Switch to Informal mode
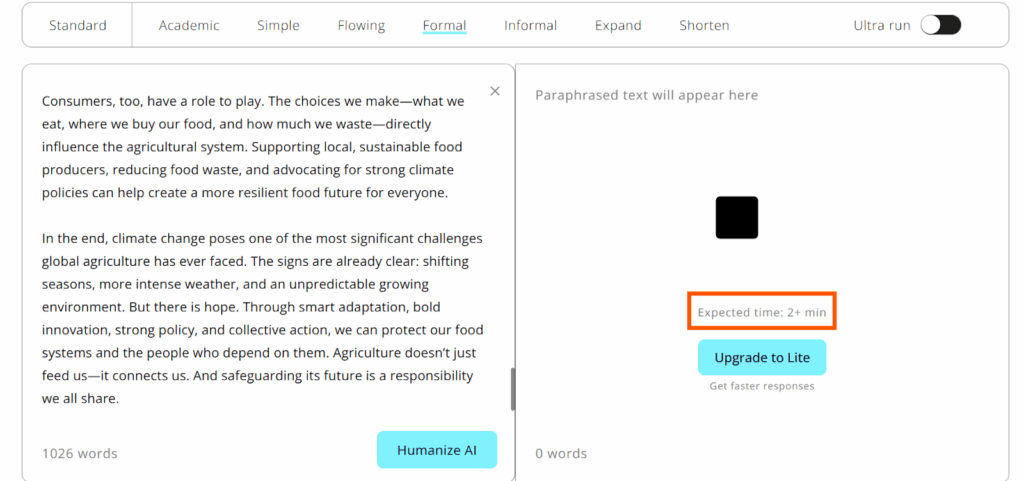 (x=530, y=25)
